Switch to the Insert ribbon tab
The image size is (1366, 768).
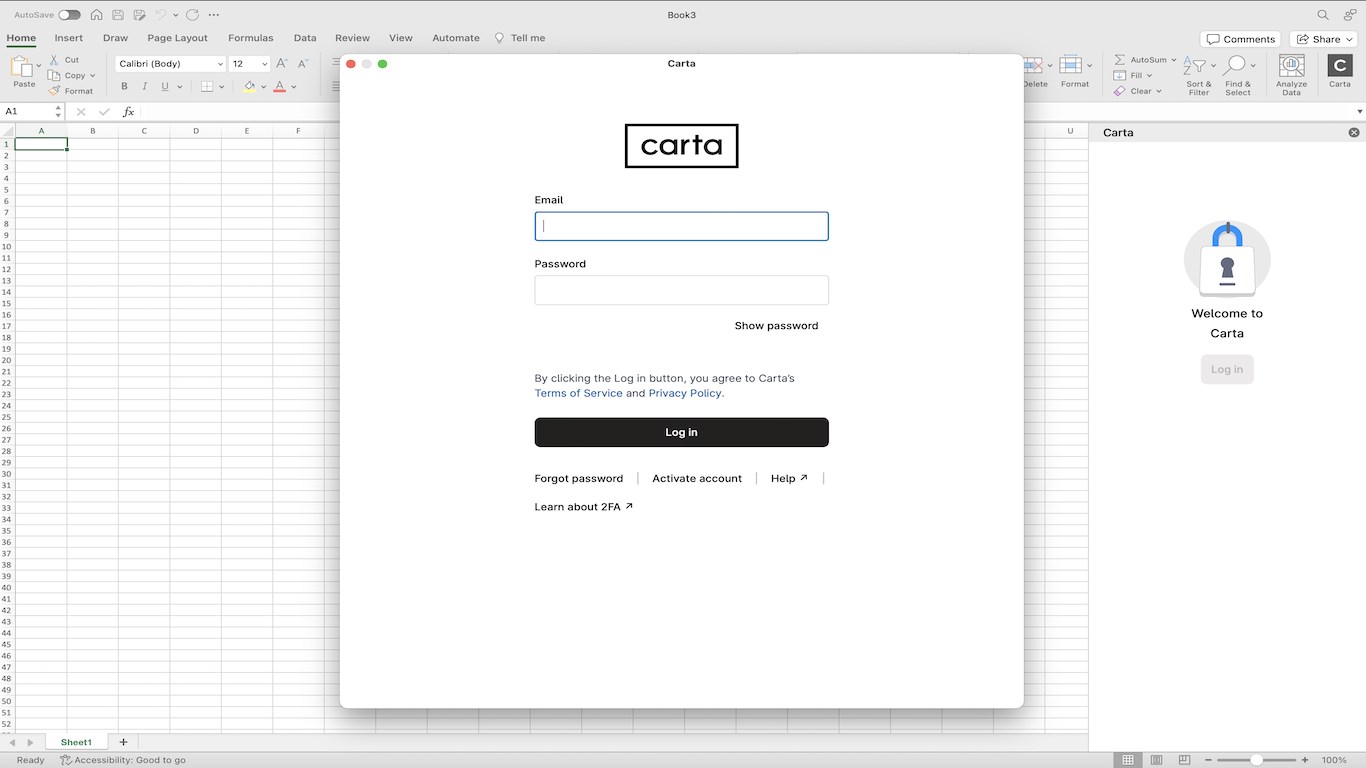[x=69, y=38]
